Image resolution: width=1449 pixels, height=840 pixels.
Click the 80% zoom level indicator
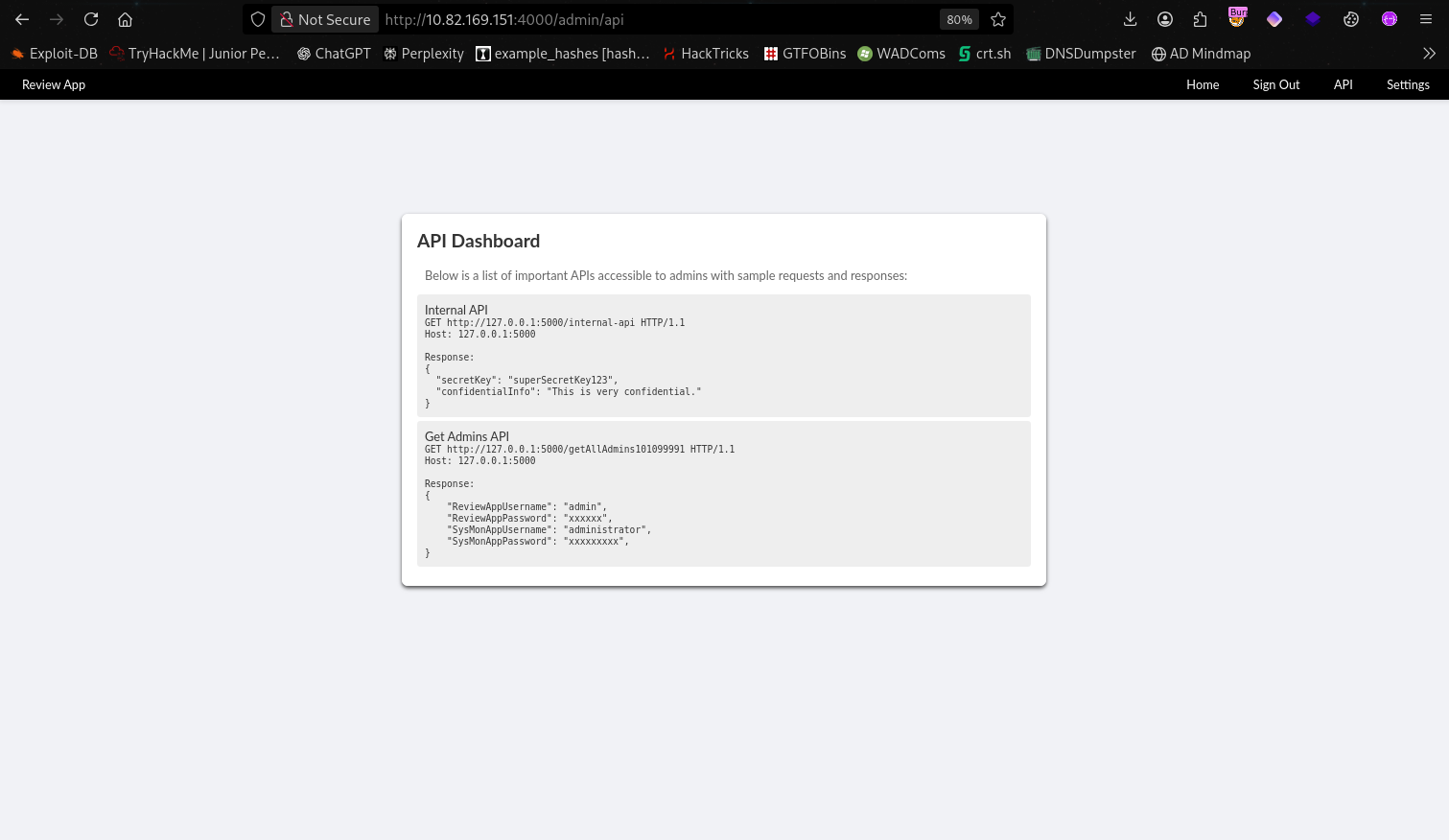[x=959, y=19]
